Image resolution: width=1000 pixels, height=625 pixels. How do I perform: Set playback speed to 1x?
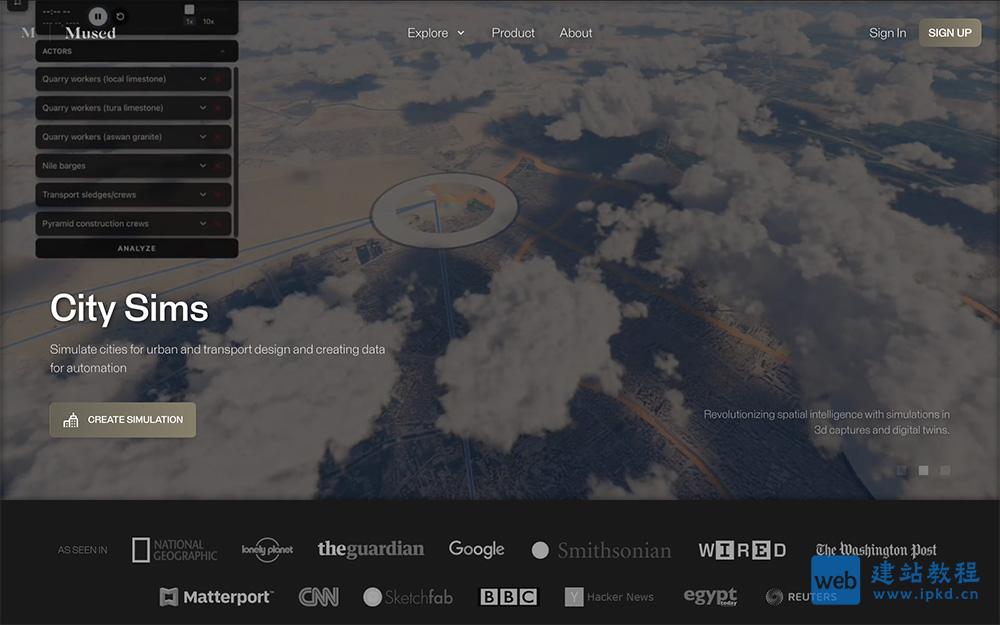tap(189, 21)
